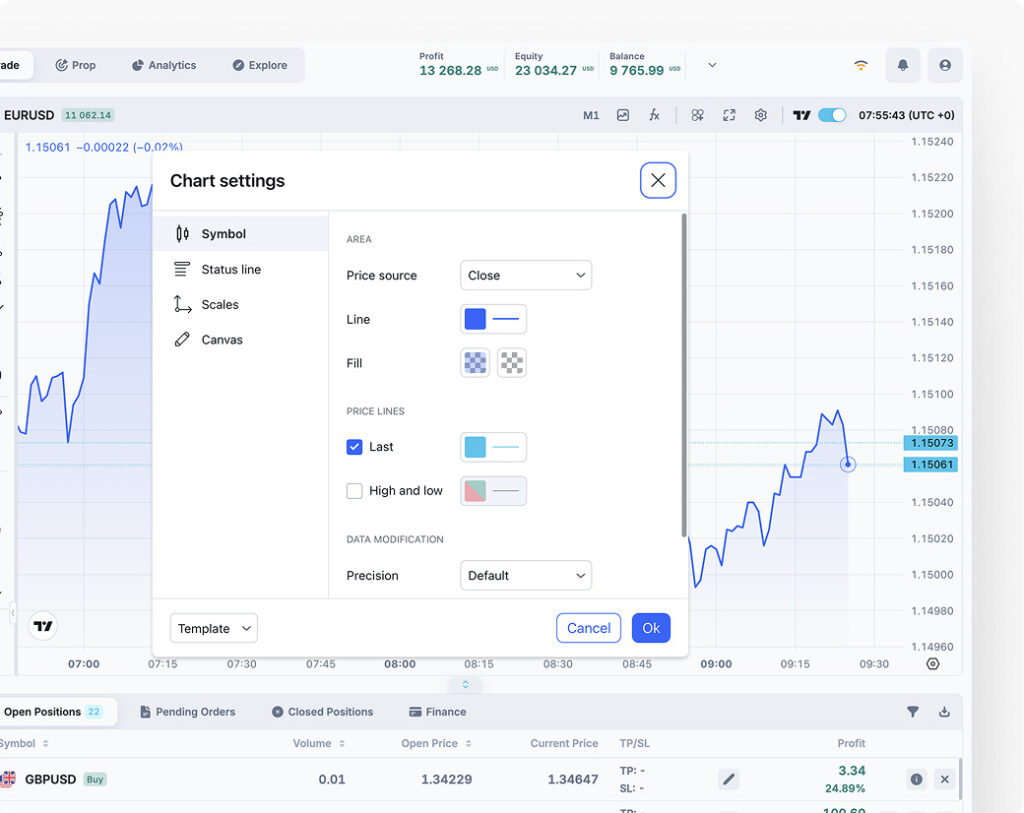
Task: Click the Balance value 9 765.99
Action: (x=636, y=71)
